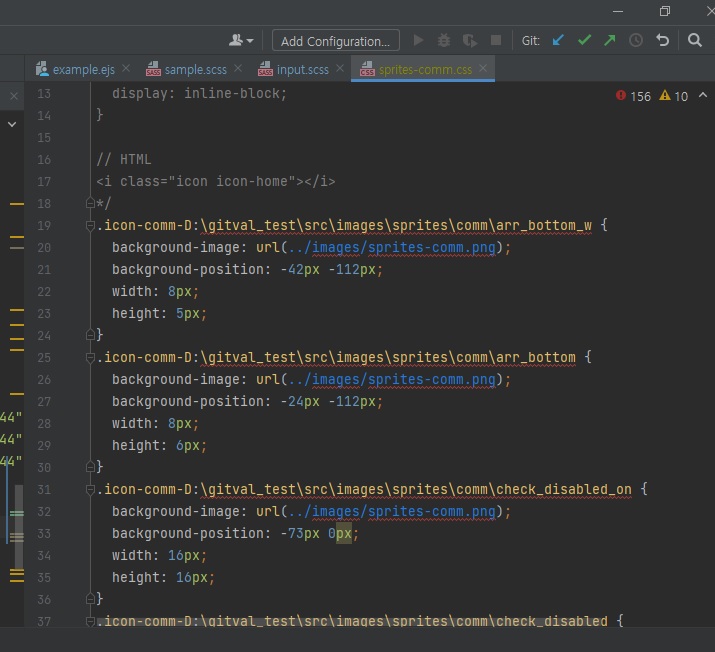Click the Git update project arrow icon
Image resolution: width=715 pixels, height=652 pixels.
pos(558,41)
